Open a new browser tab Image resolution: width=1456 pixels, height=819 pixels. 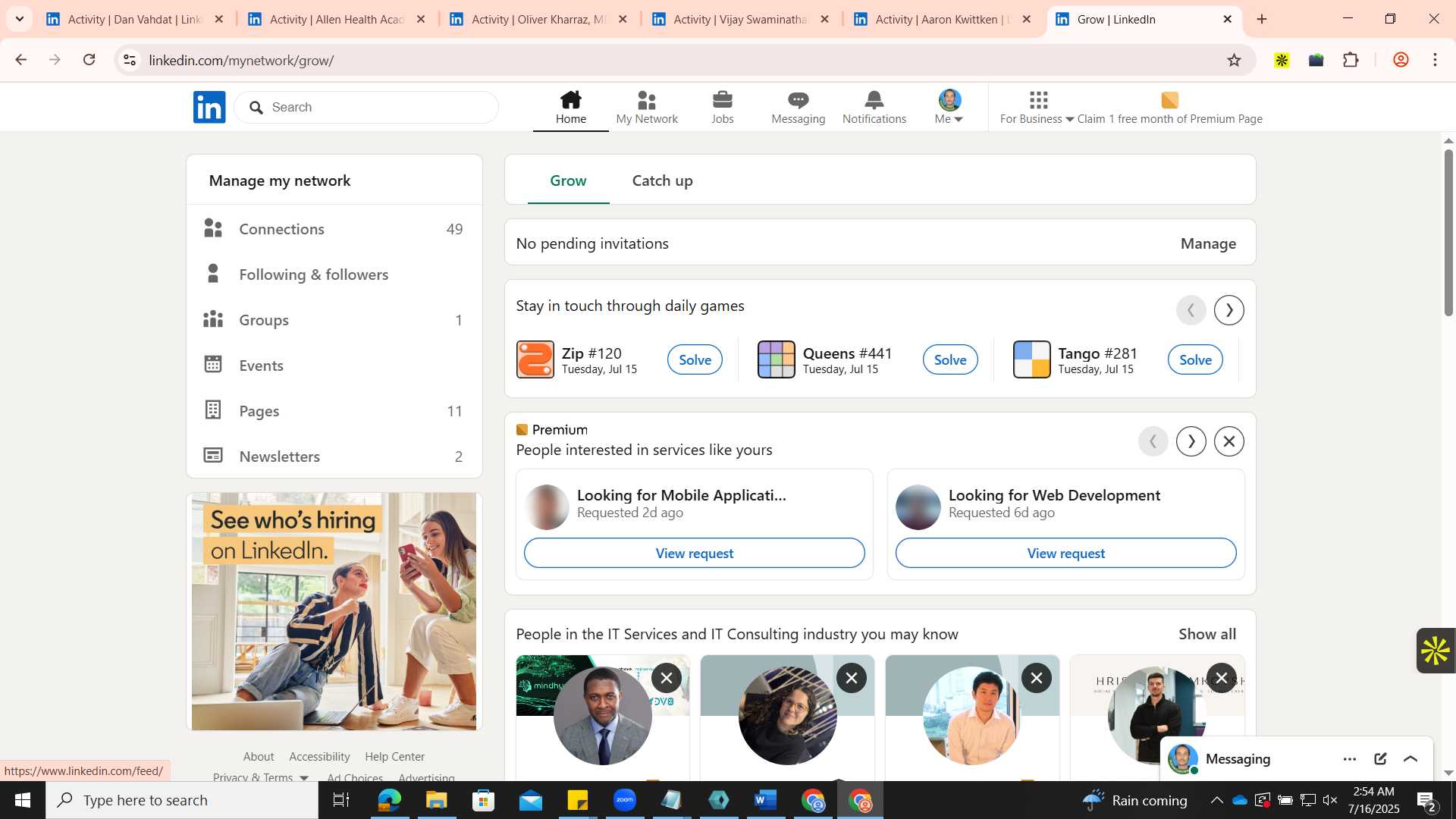tap(1262, 19)
